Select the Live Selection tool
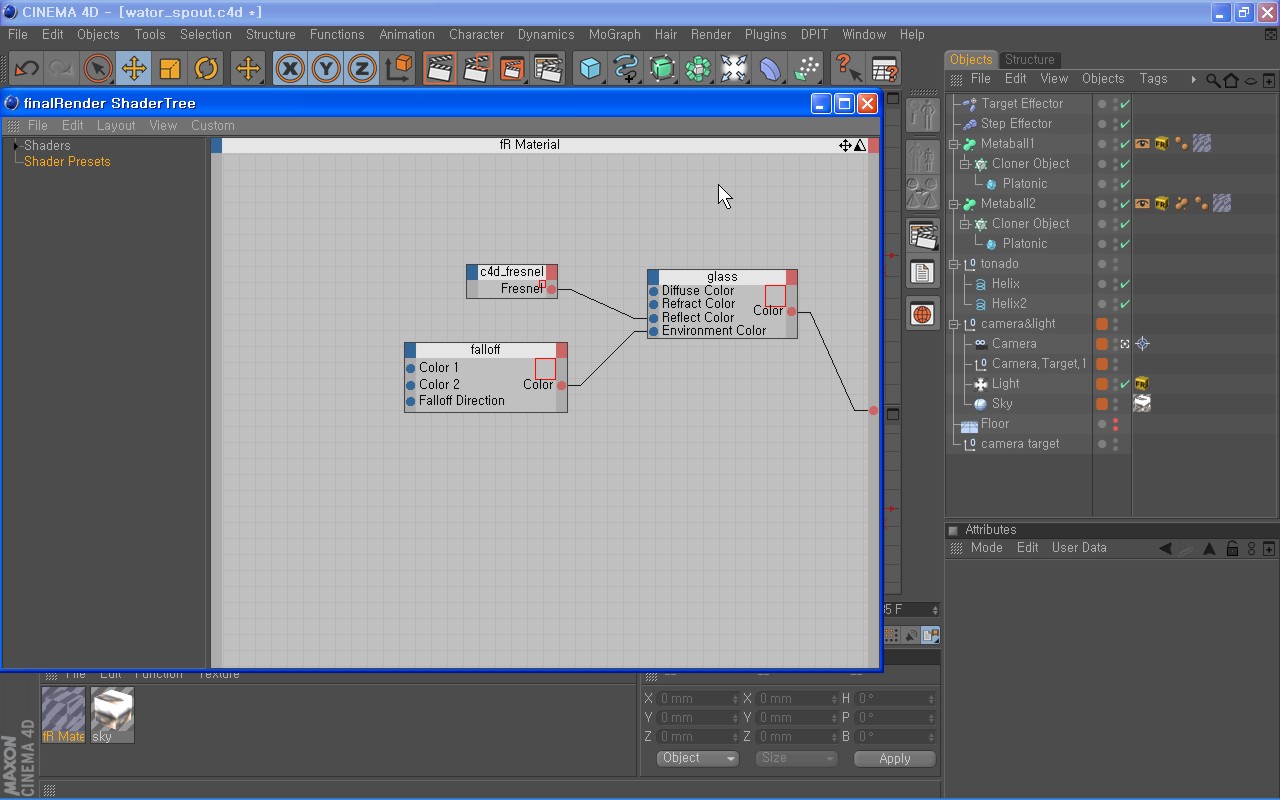Screen dimensions: 1280x800 (98, 69)
